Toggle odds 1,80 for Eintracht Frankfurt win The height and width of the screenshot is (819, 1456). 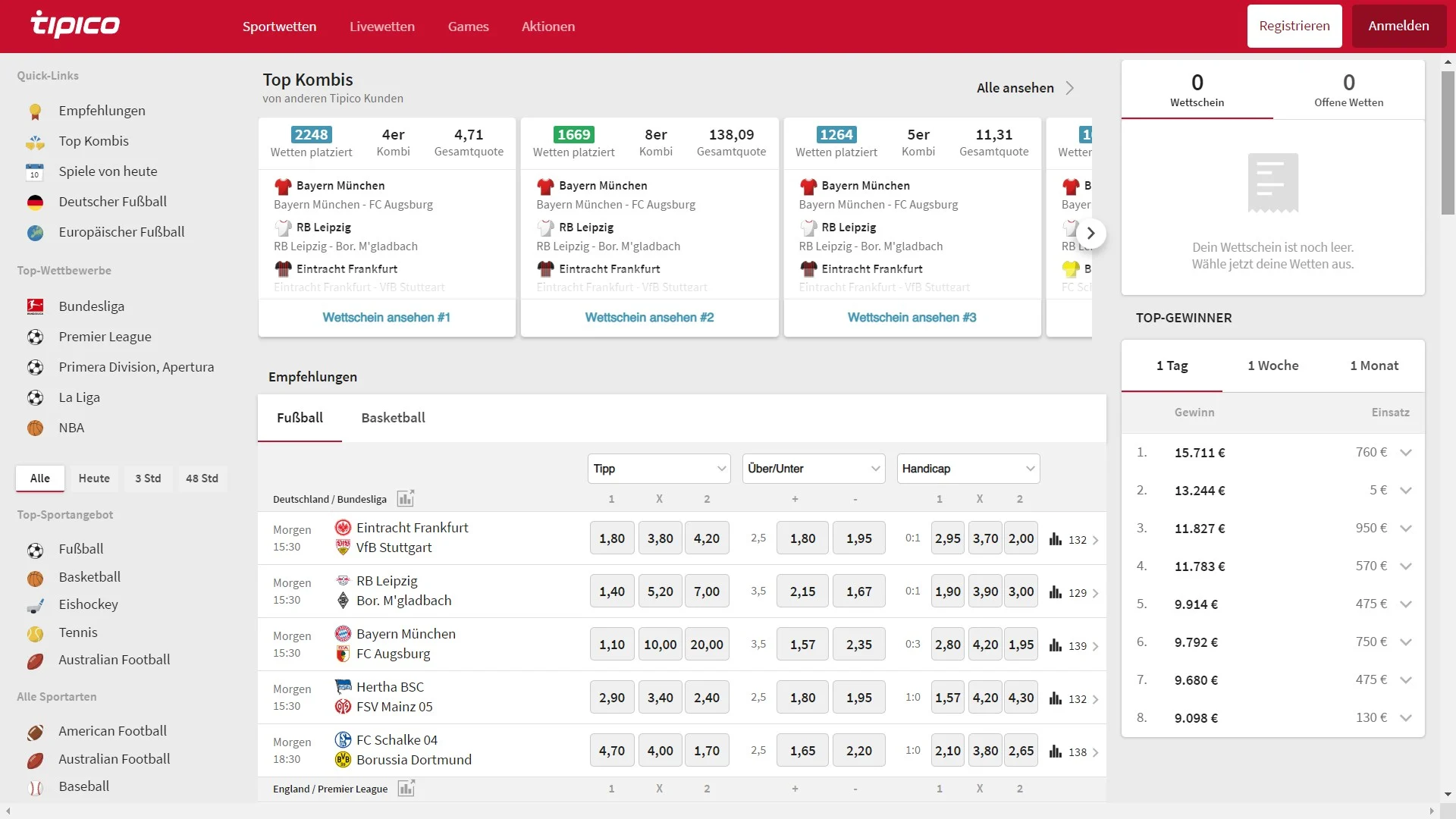[x=612, y=538]
